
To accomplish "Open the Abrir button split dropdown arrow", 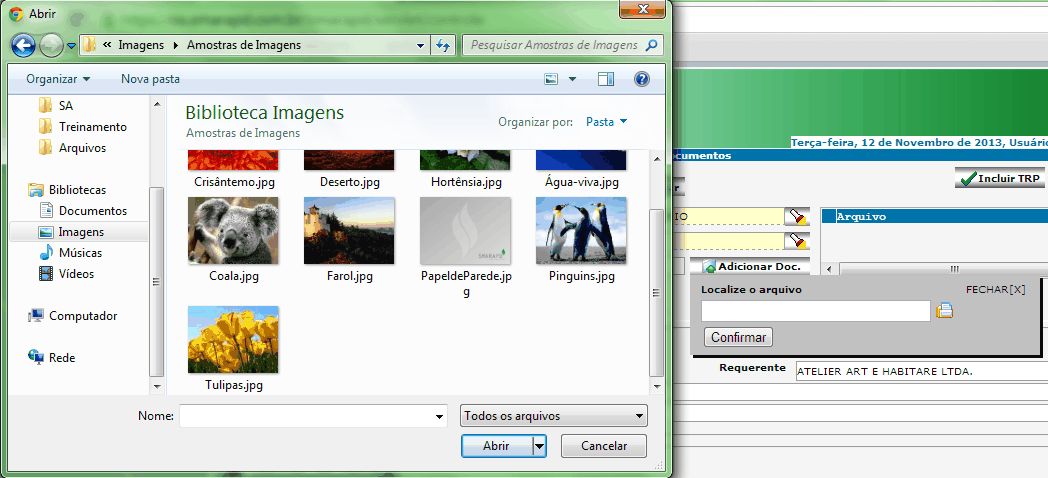I will (539, 446).
